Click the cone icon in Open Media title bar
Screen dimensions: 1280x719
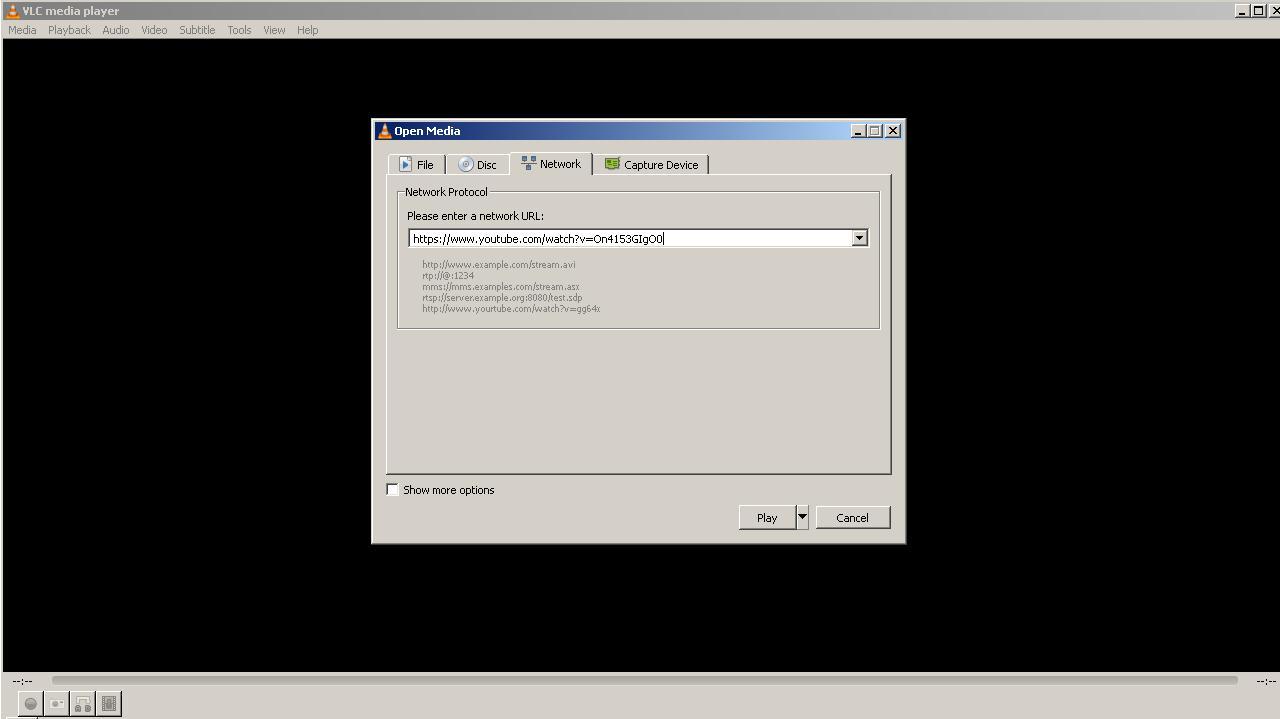click(384, 131)
